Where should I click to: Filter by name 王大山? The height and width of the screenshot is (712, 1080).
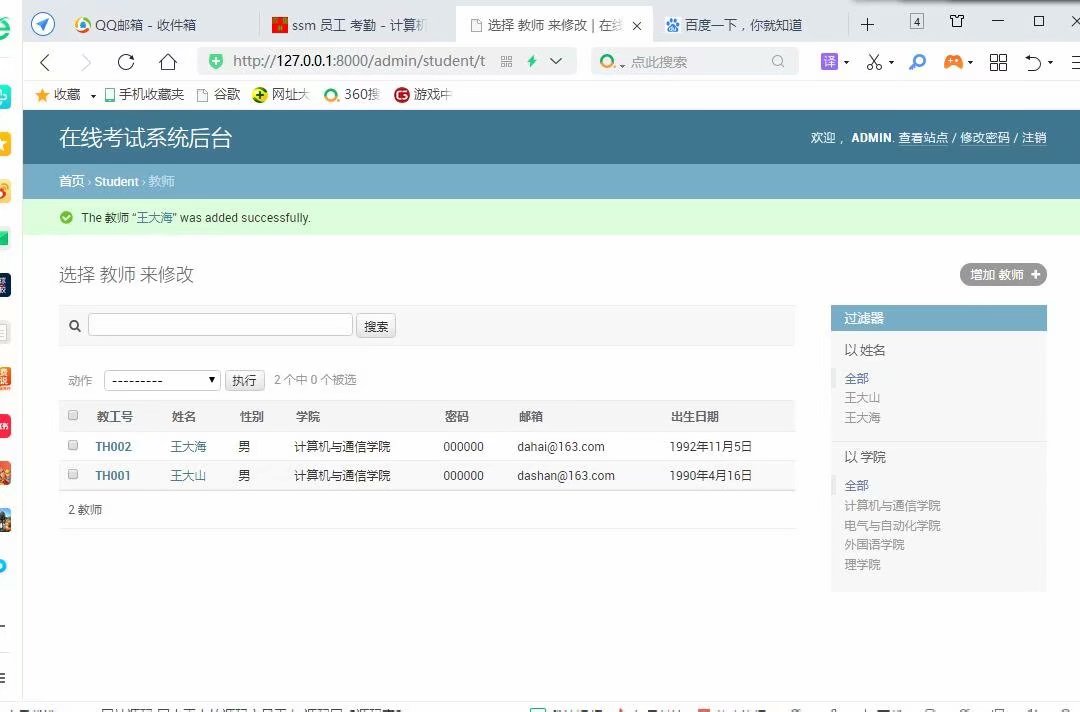(x=862, y=398)
